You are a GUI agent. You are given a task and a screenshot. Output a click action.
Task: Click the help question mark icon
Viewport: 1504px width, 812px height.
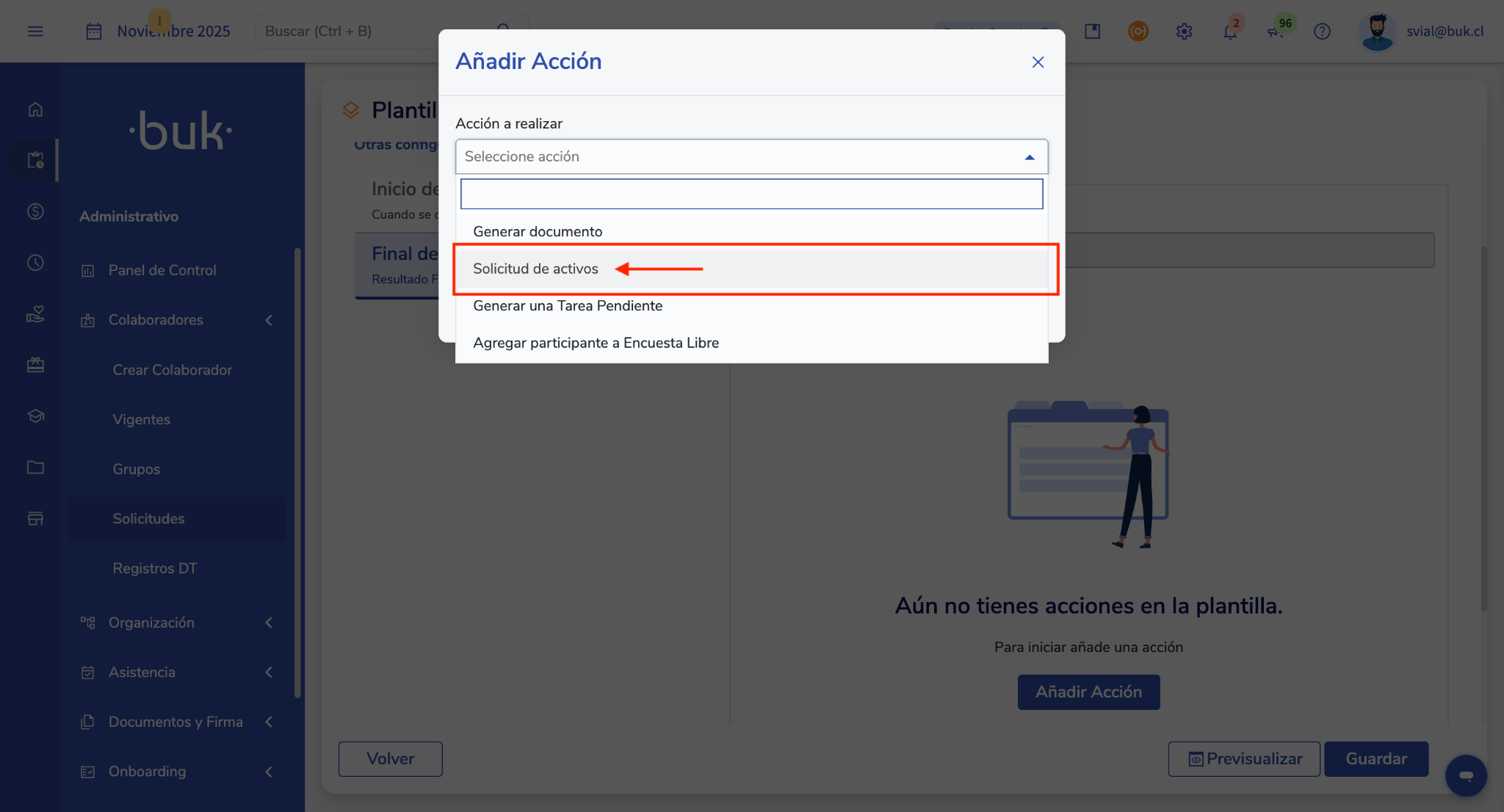pyautogui.click(x=1322, y=32)
